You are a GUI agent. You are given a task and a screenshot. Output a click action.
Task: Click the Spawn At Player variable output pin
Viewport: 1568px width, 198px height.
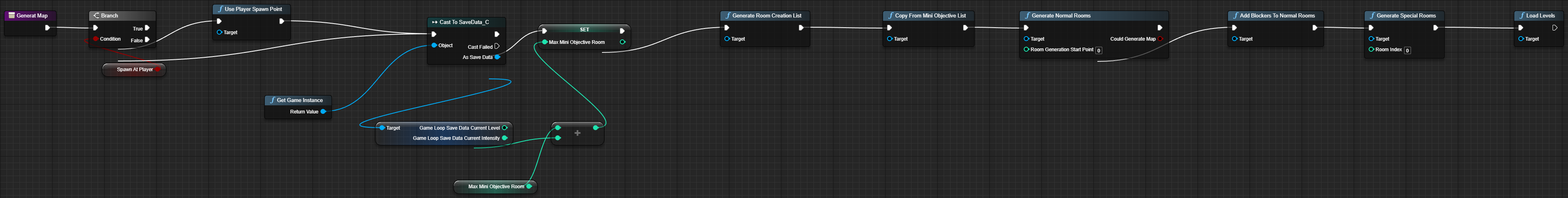click(x=158, y=70)
